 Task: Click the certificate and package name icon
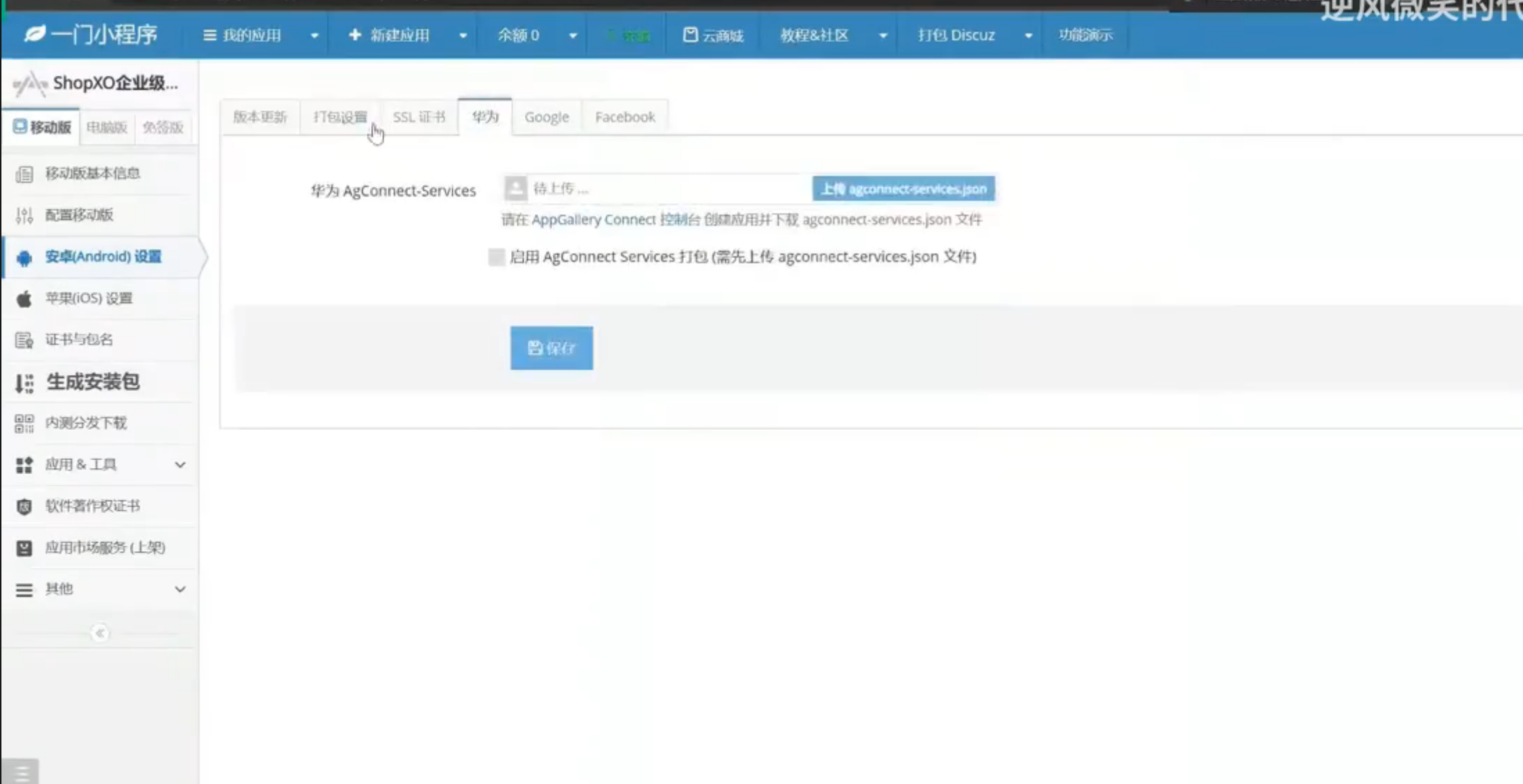(24, 340)
